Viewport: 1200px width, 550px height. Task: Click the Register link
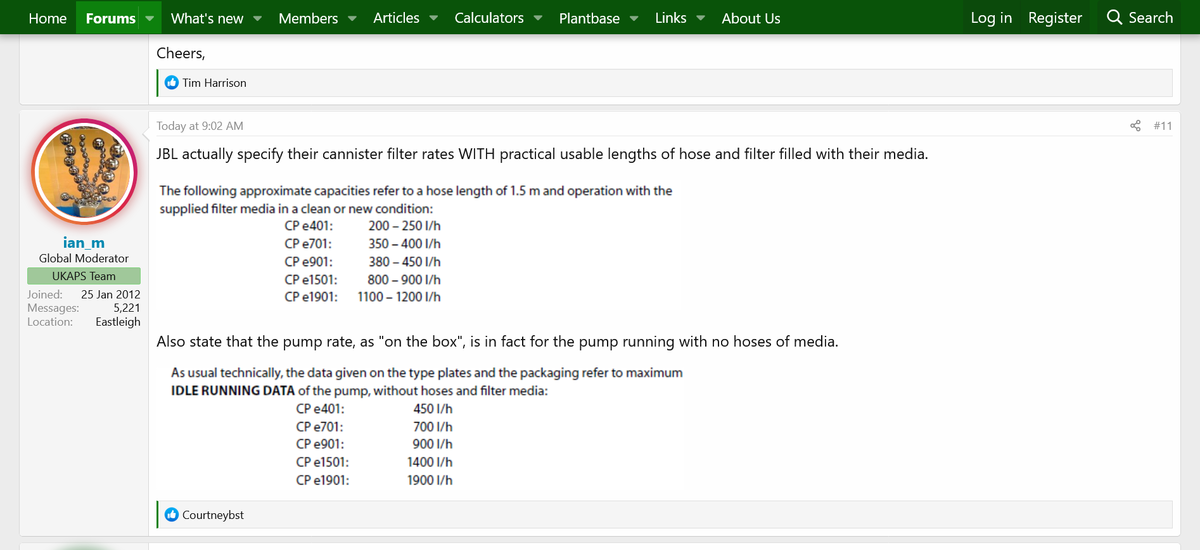tap(1055, 18)
